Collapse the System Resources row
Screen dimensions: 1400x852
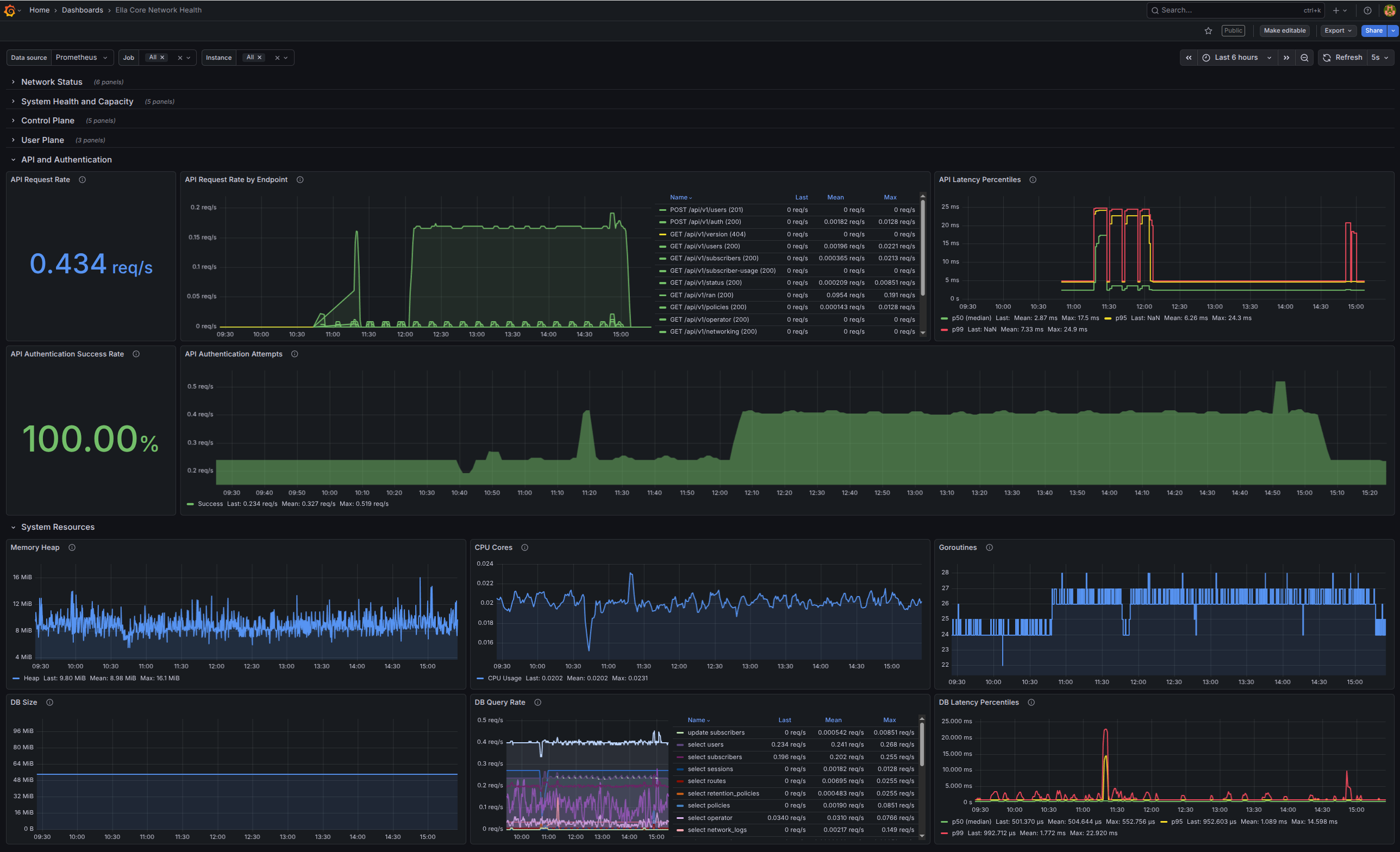click(58, 527)
